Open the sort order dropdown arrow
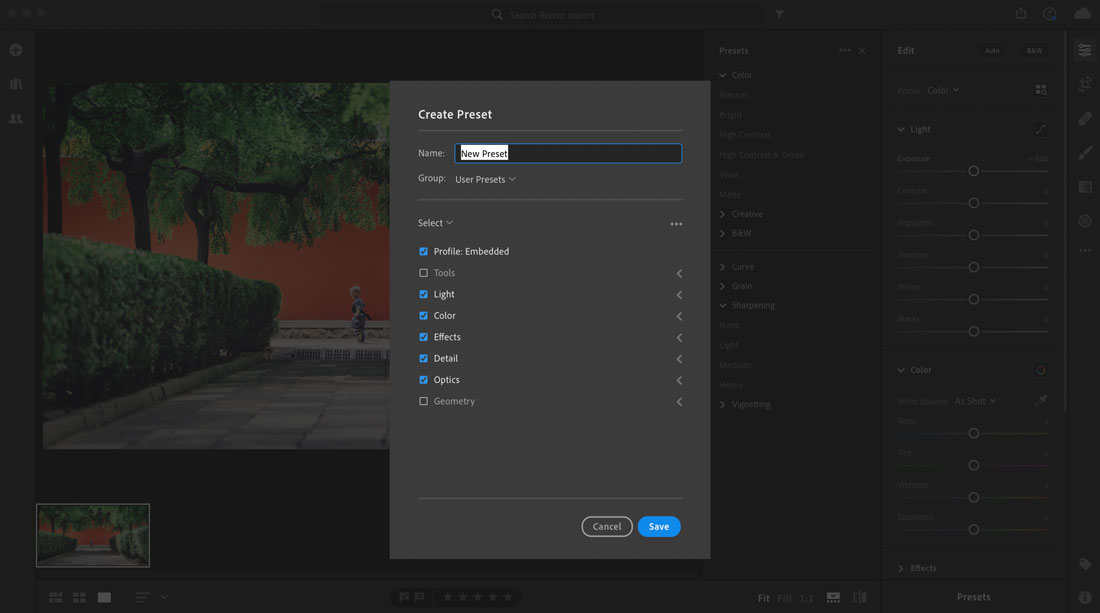Viewport: 1100px width, 613px height. 164,598
